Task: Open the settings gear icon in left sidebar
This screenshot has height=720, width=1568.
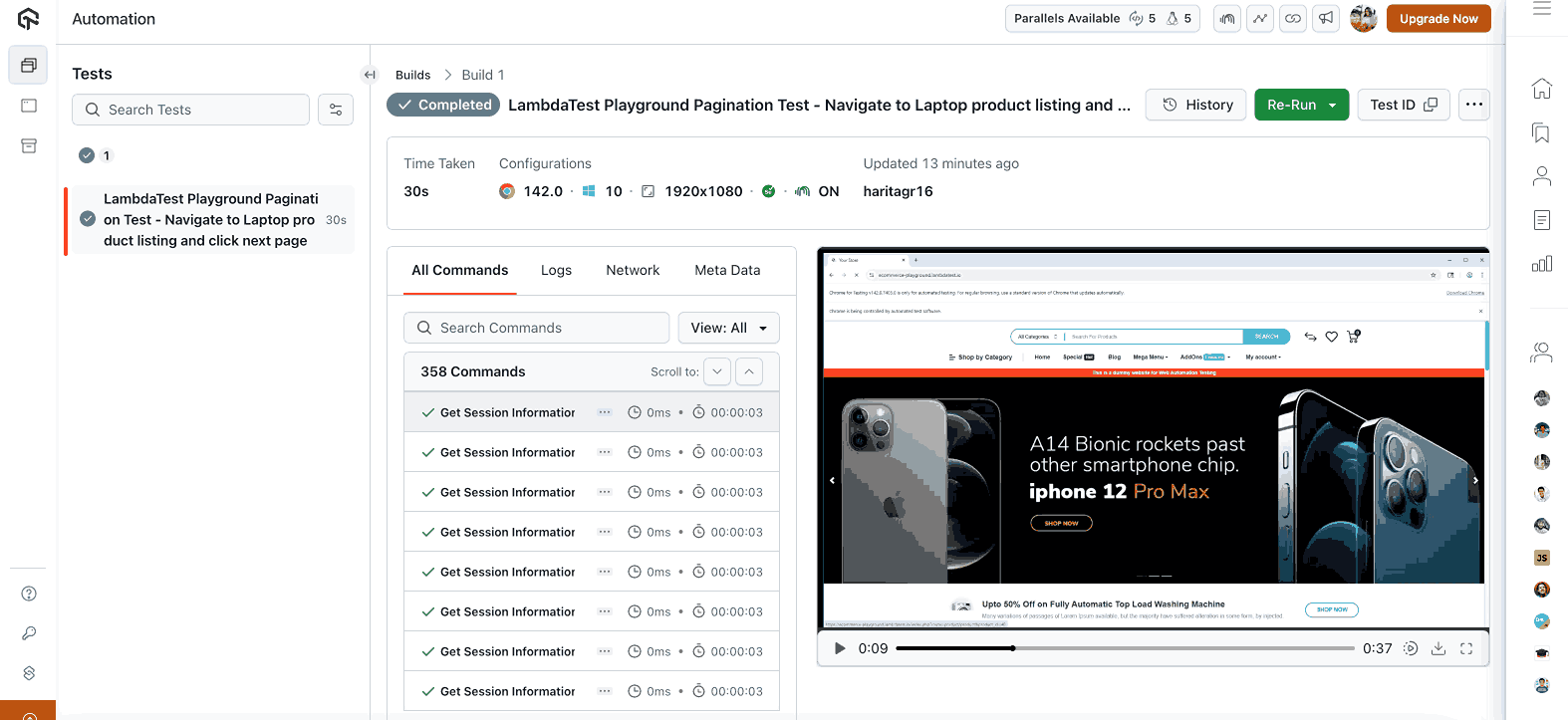Action: pos(29,673)
